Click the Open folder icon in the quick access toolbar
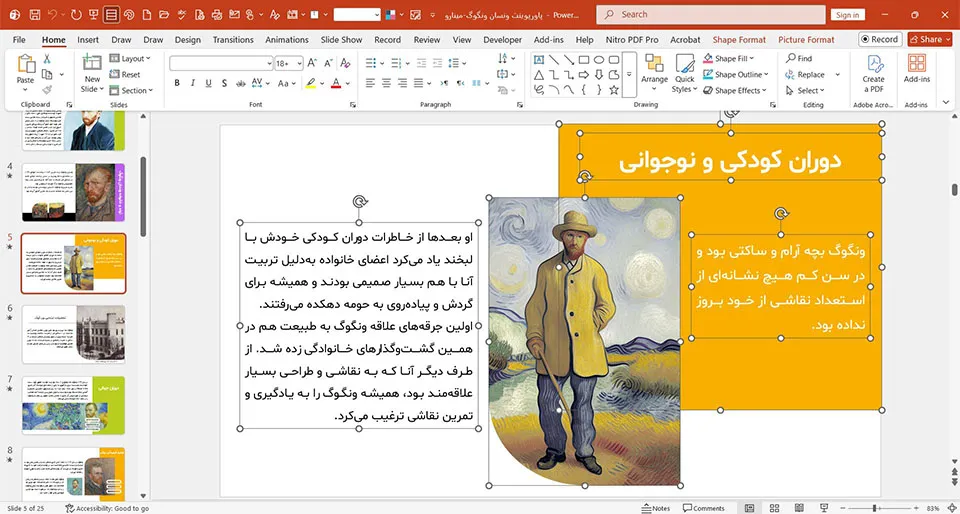Viewport: 960px width, 514px height. pos(163,14)
